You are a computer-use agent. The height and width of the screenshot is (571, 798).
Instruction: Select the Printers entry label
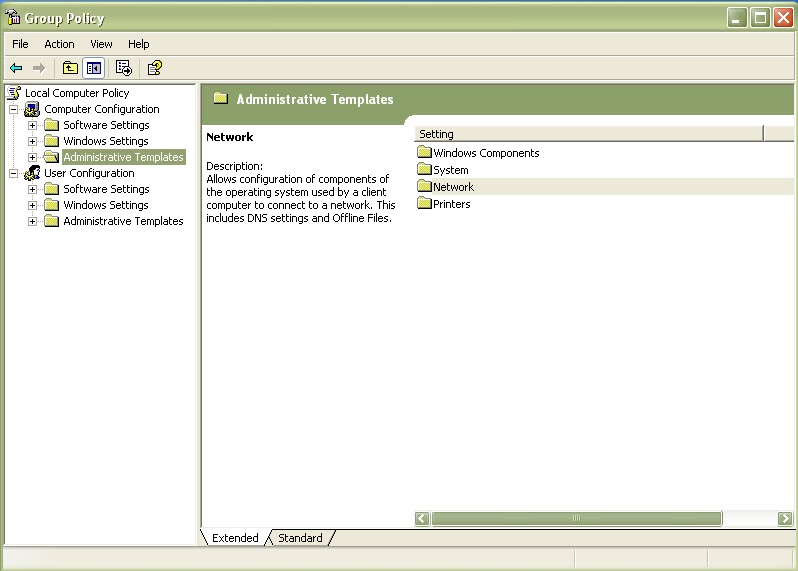451,204
